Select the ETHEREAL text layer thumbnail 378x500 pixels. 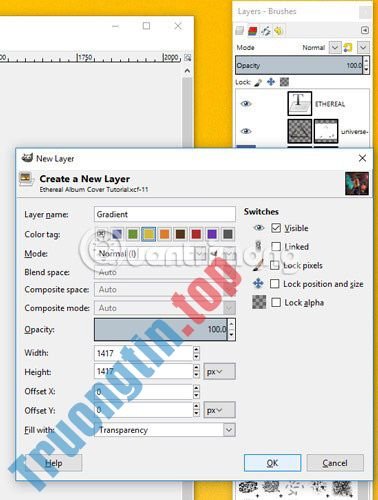point(300,103)
